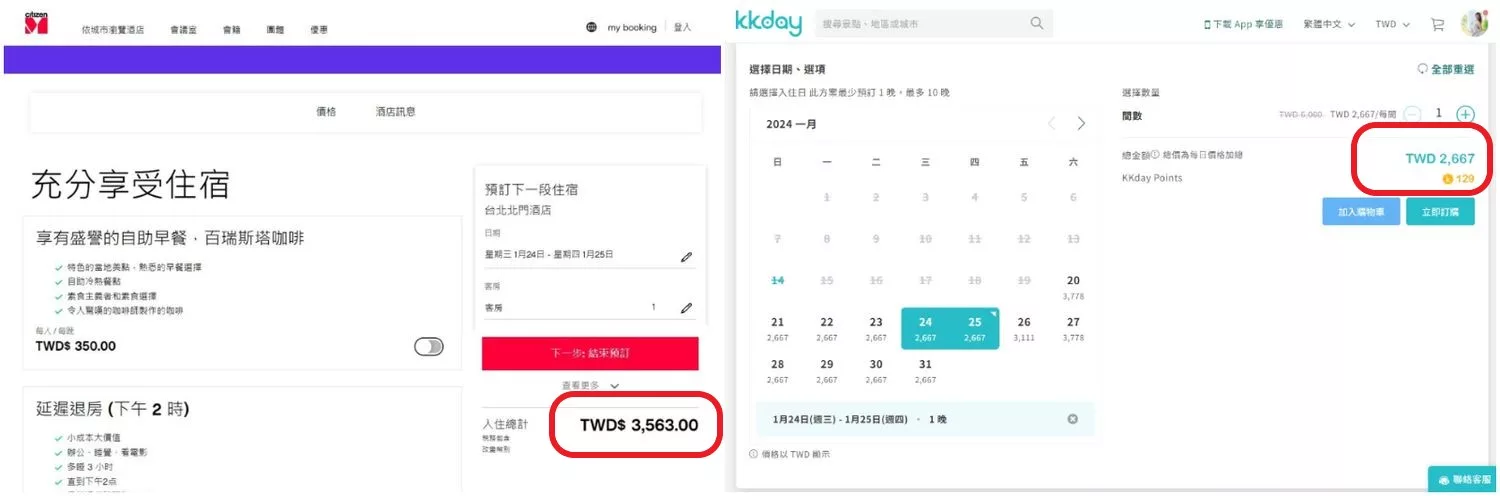Open the 會議室 menu item
Image resolution: width=1500 pixels, height=496 pixels.
[182, 30]
